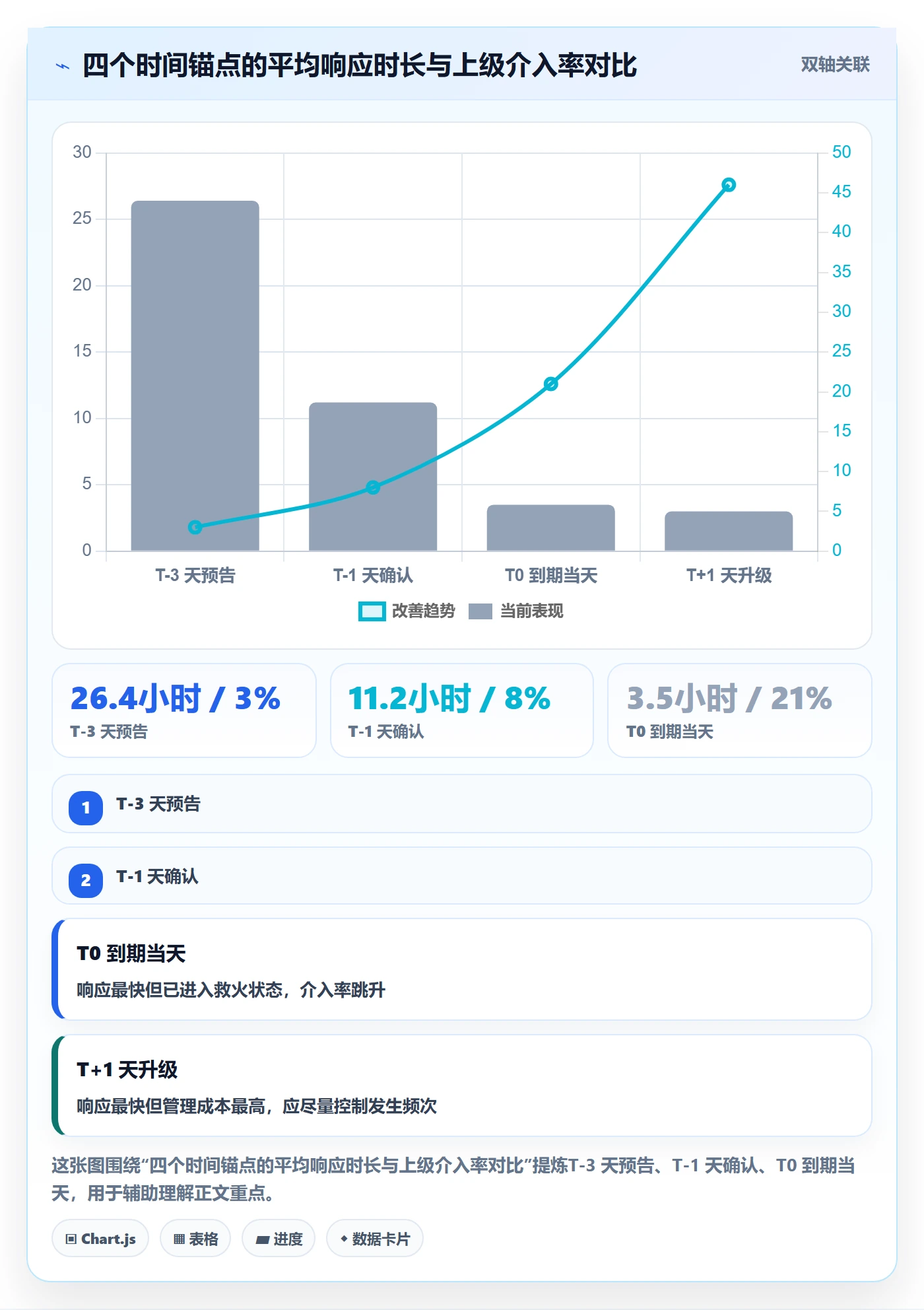The image size is (924, 1310).
Task: Click the 当前表现 legend label text
Action: (x=532, y=611)
